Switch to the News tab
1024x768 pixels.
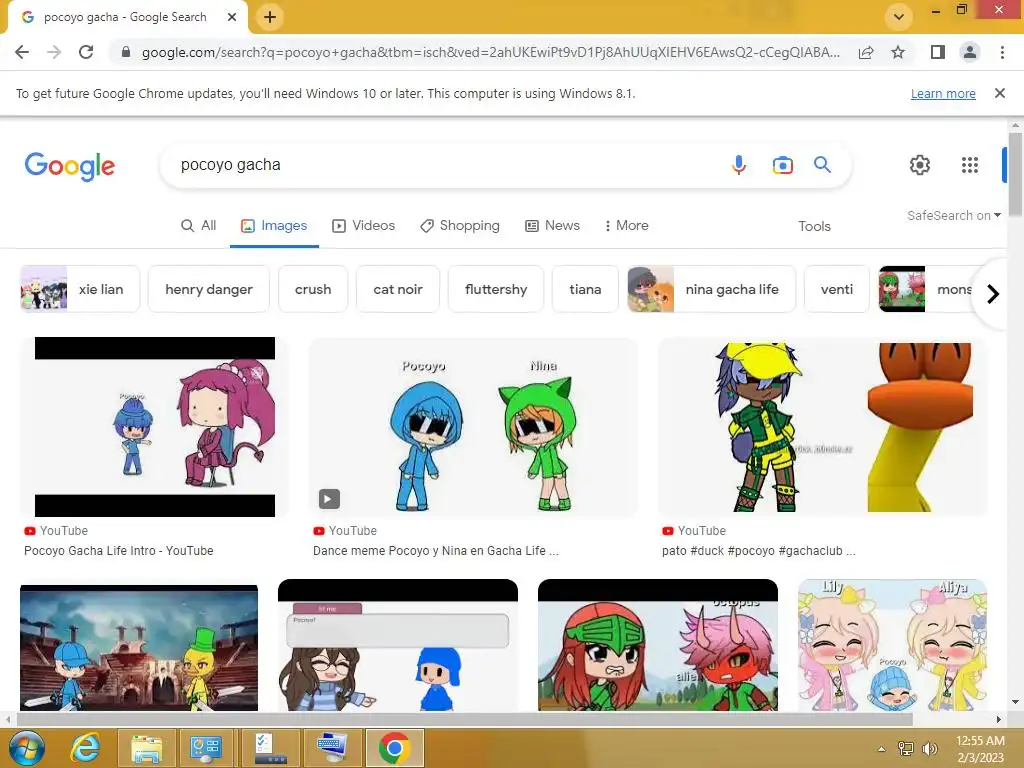tap(552, 225)
